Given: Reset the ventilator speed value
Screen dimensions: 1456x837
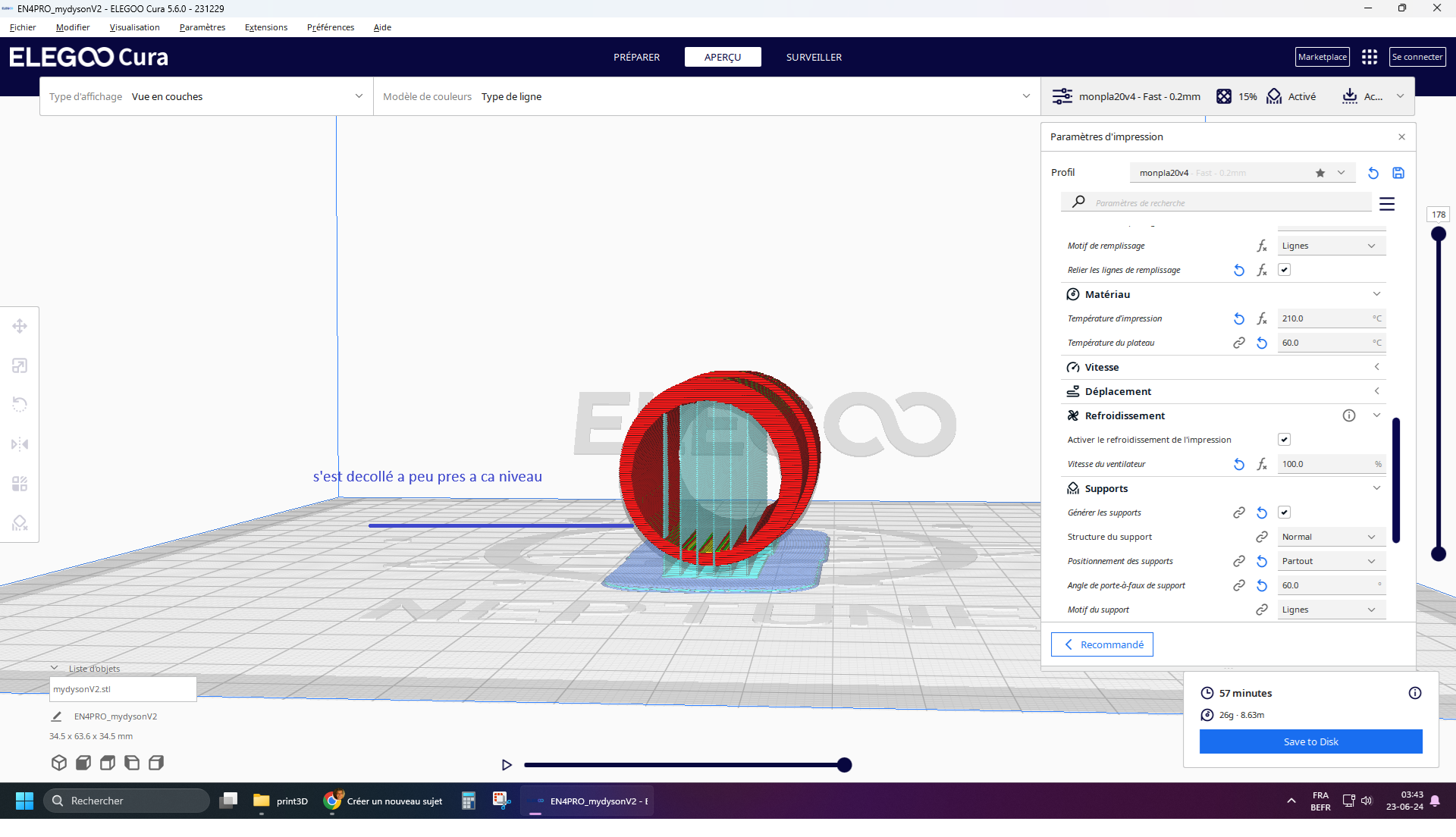Looking at the screenshot, I should [1239, 464].
